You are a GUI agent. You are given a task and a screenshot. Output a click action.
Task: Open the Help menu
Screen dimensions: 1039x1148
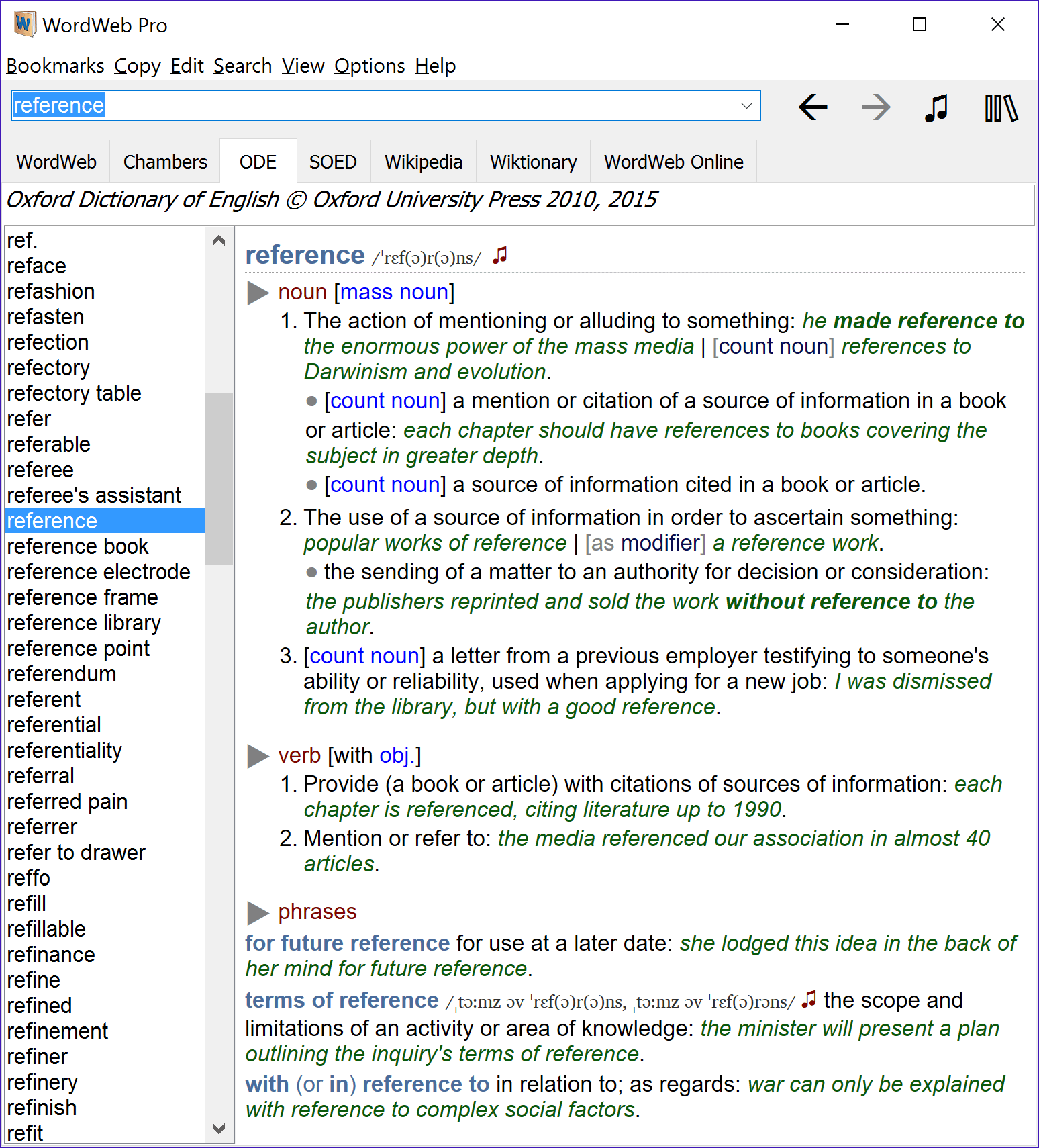(435, 66)
